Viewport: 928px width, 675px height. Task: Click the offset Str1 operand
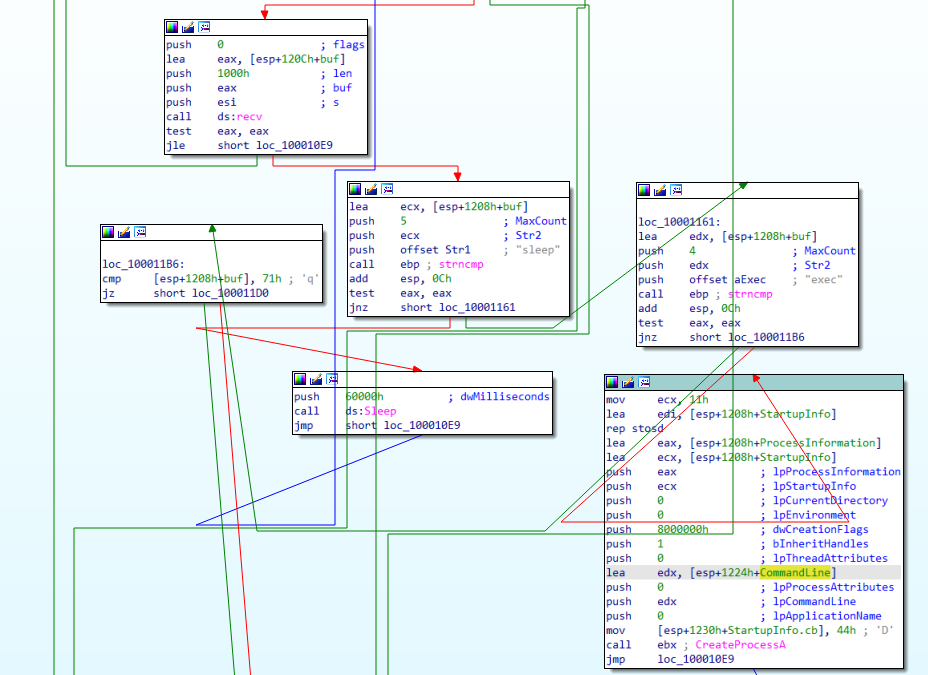point(435,250)
